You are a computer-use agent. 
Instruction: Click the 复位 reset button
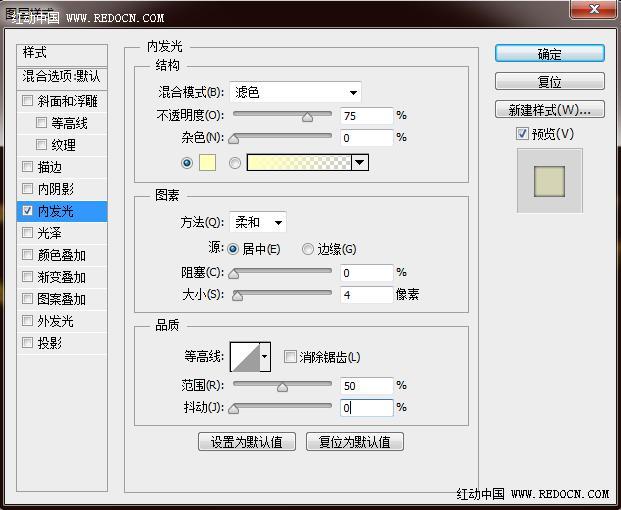point(550,81)
